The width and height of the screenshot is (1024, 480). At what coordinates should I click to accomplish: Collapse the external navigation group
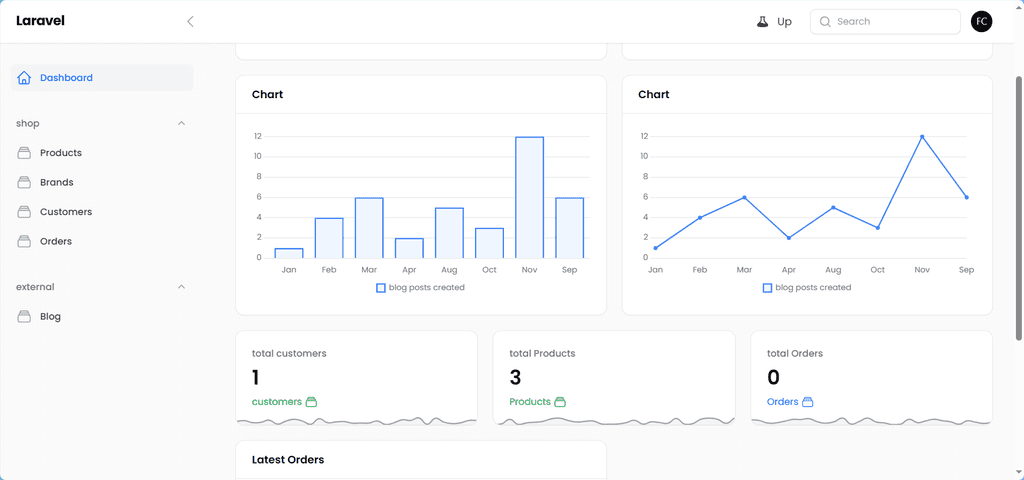pyautogui.click(x=182, y=287)
